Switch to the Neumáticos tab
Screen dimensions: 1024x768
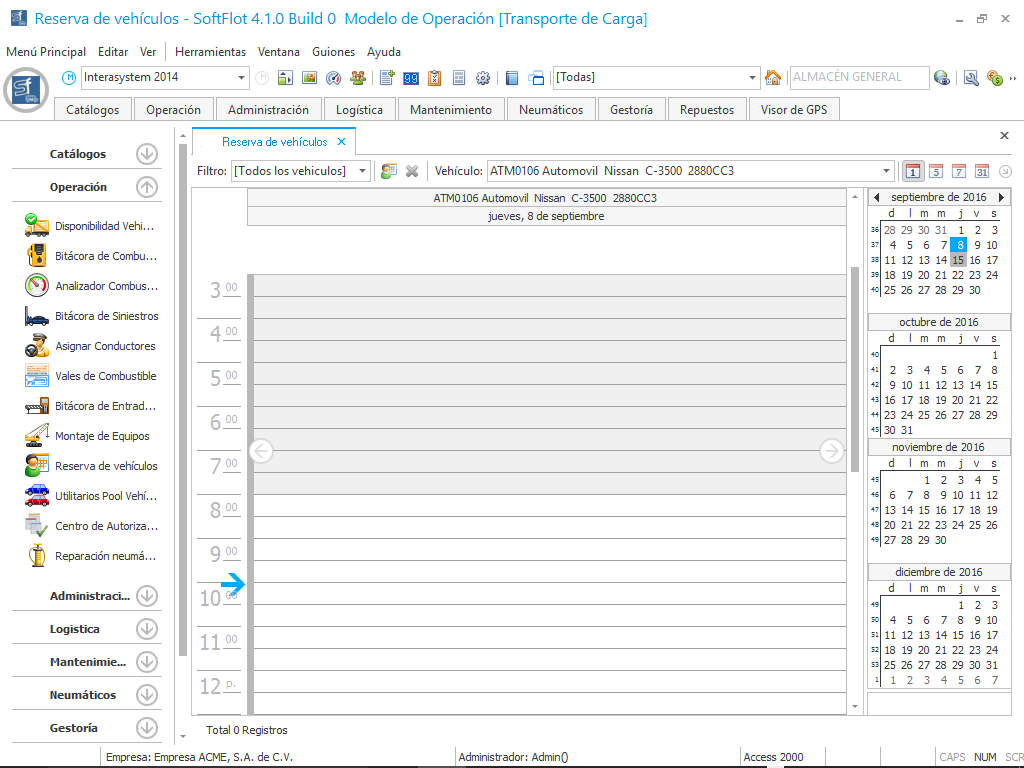click(x=551, y=110)
